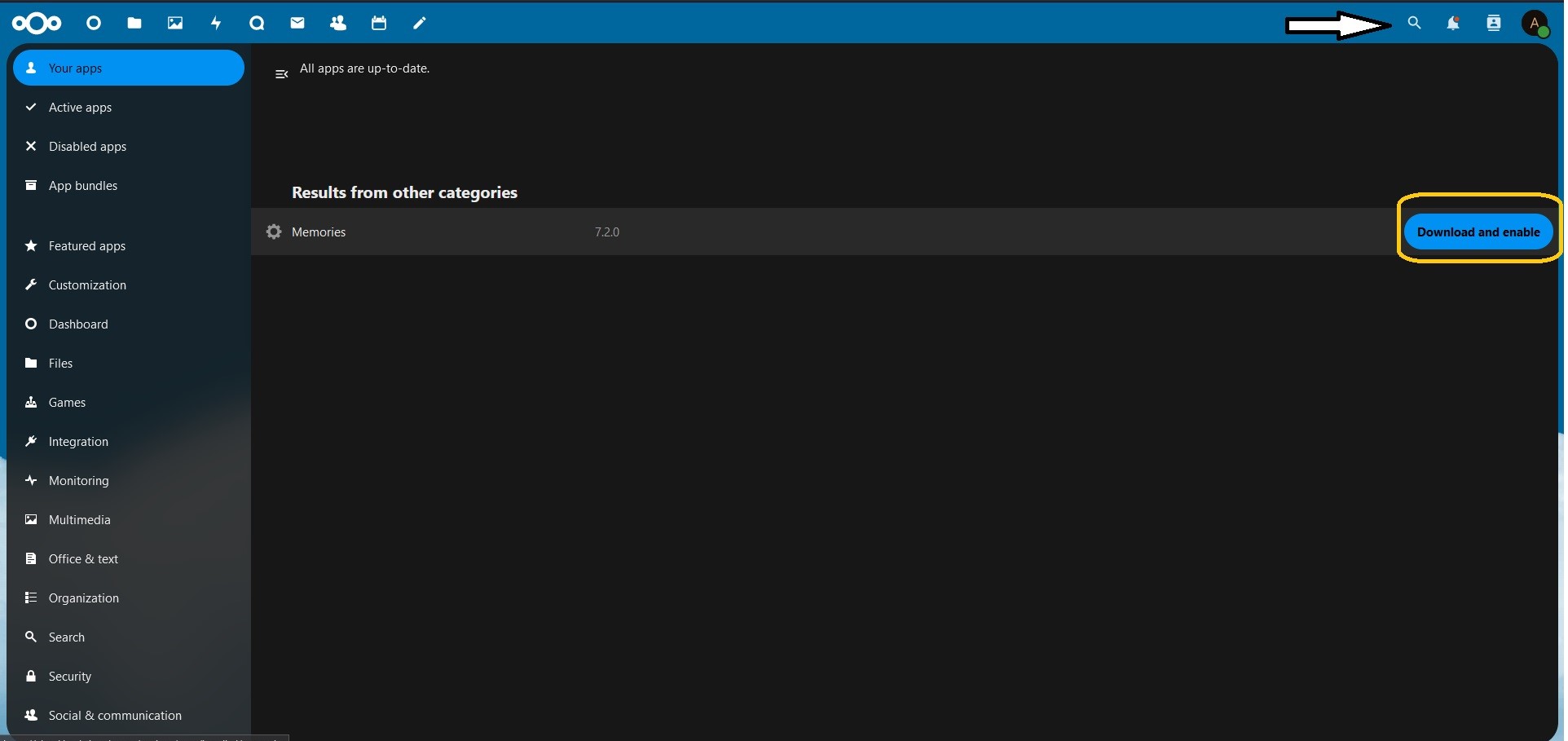Open the Talk chat icon
The height and width of the screenshot is (741, 1568).
pos(257,24)
